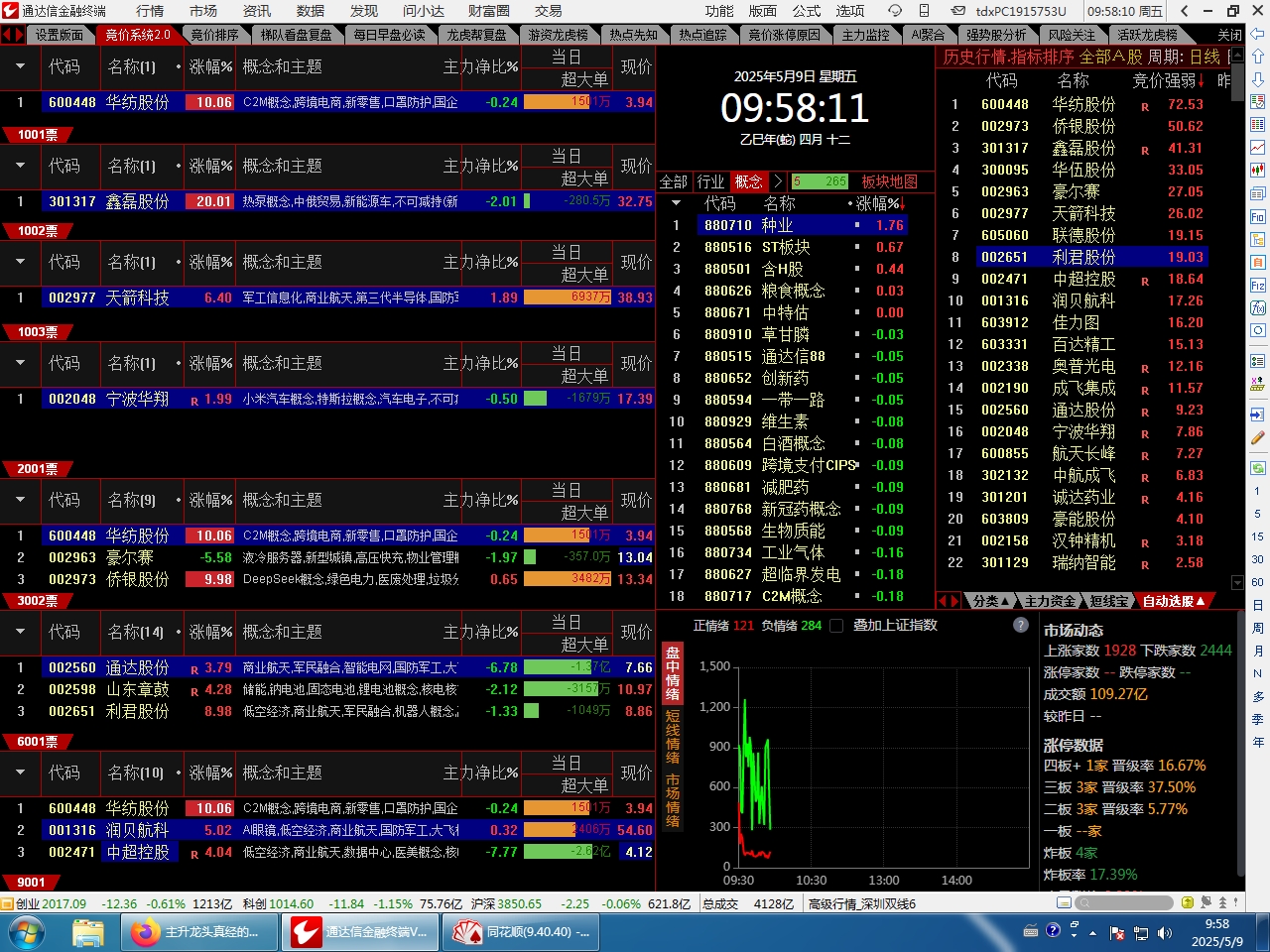This screenshot has width=1270, height=952.
Task: Select the 行业 sector tab
Action: click(x=710, y=181)
